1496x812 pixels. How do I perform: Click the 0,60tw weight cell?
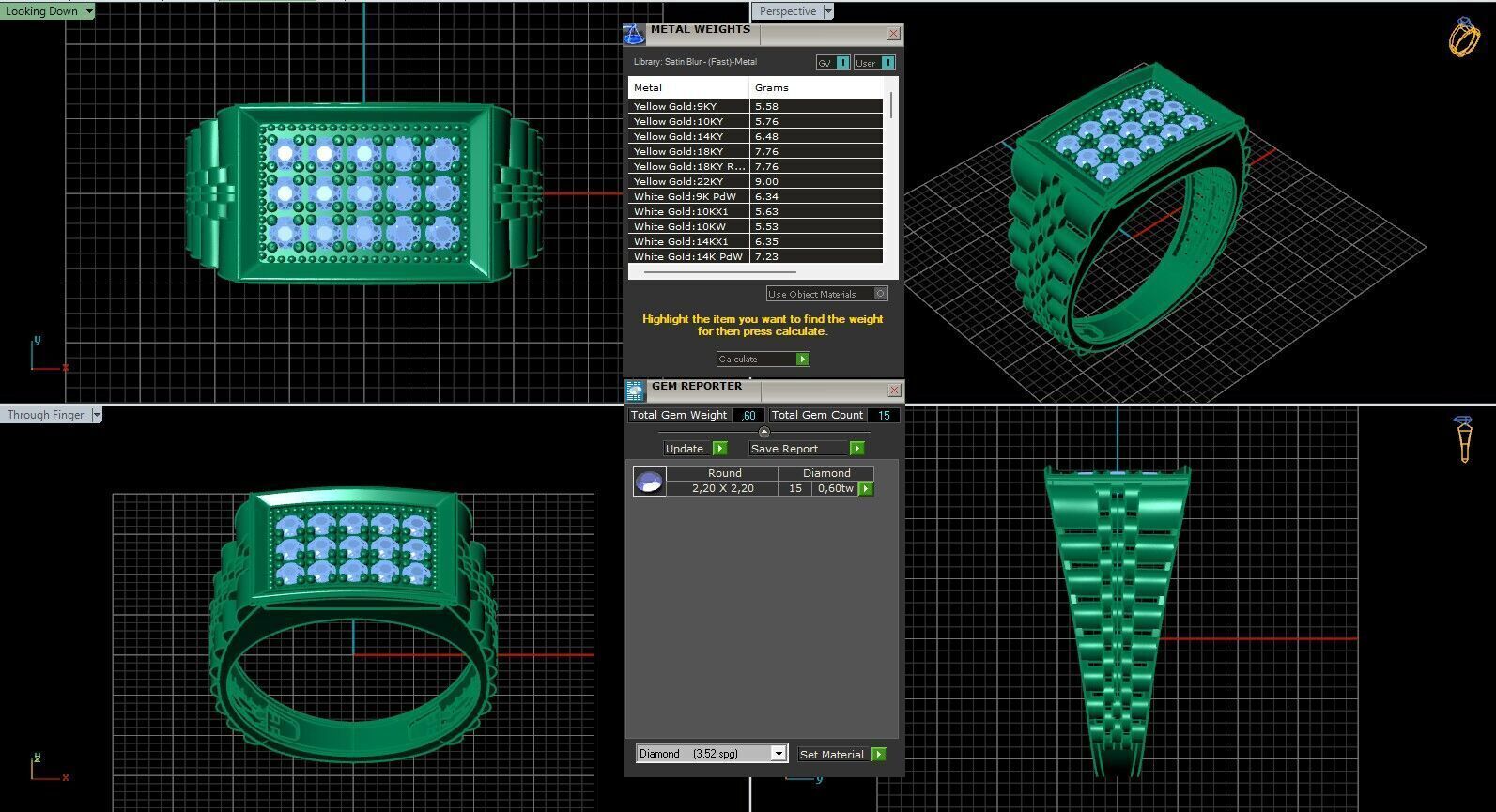tap(835, 488)
